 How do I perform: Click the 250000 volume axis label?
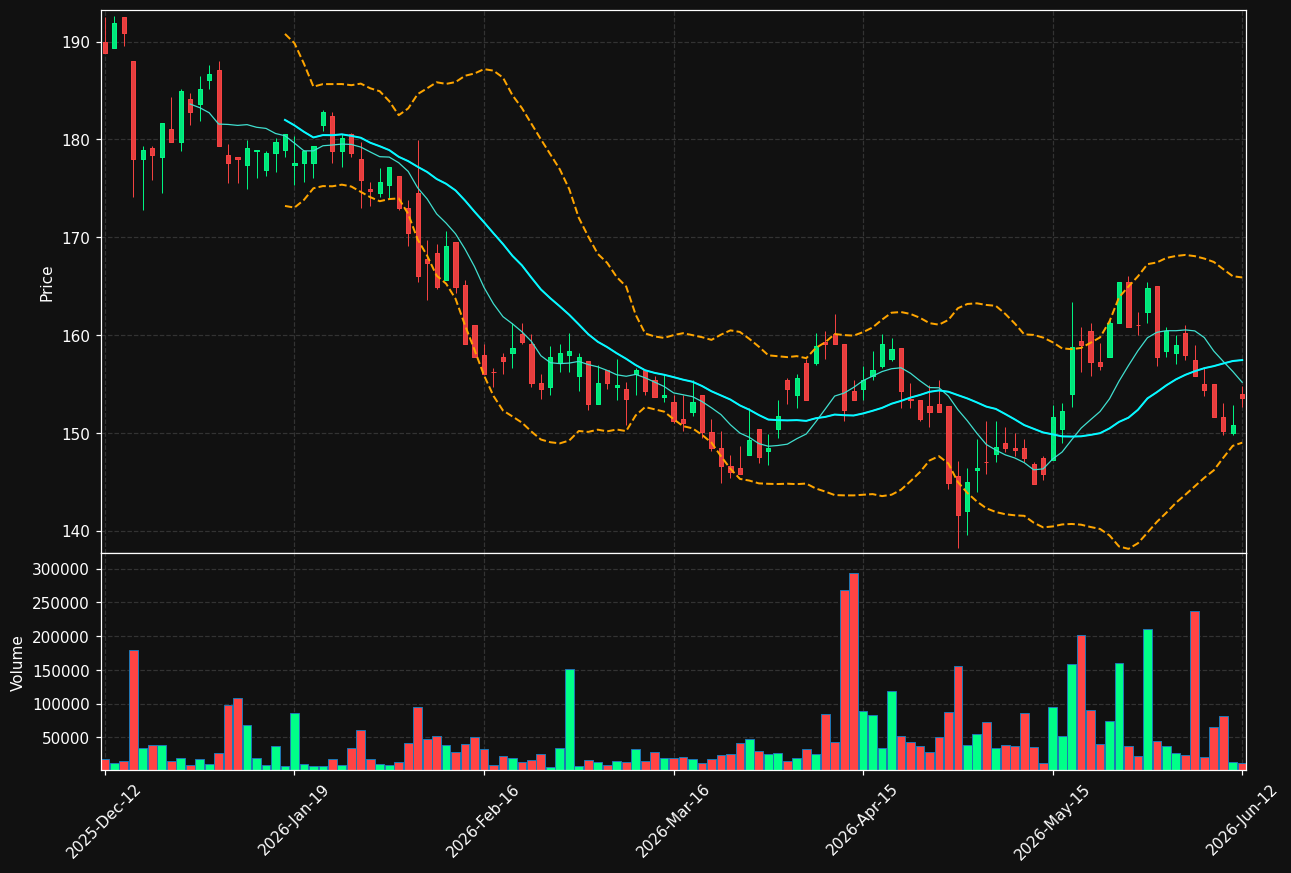(x=62, y=604)
